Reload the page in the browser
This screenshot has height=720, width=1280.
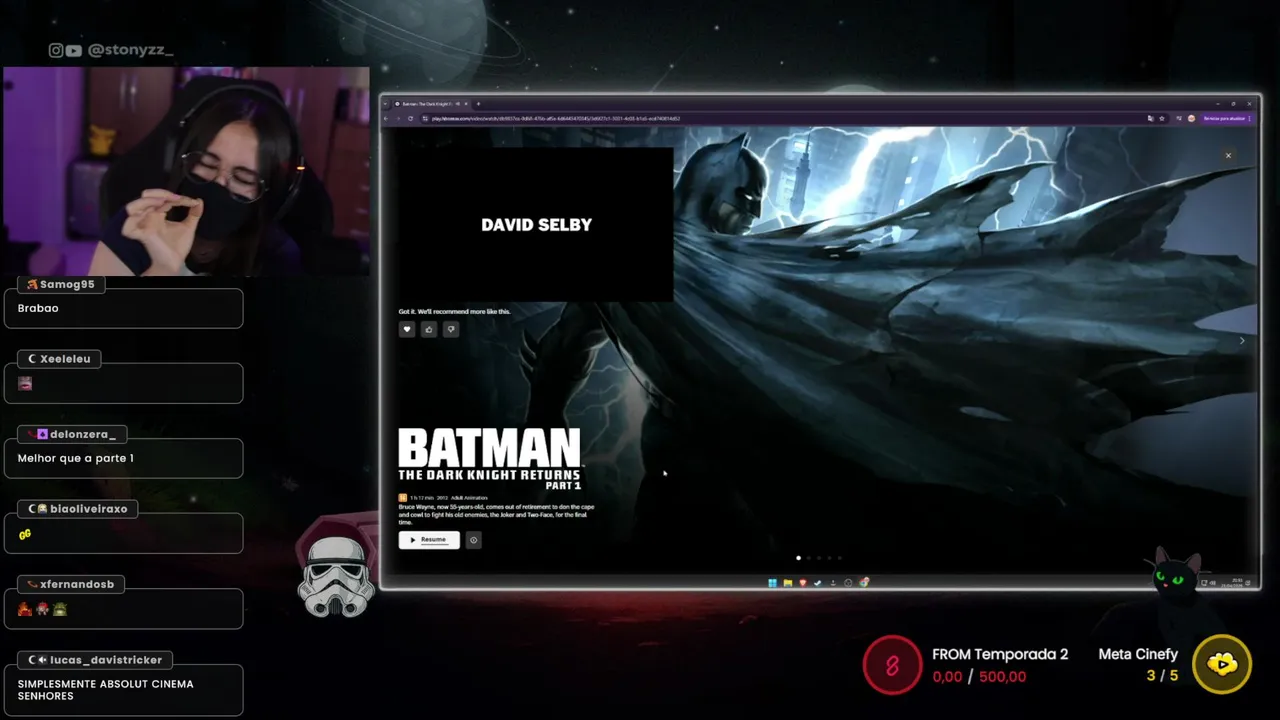pyautogui.click(x=410, y=118)
